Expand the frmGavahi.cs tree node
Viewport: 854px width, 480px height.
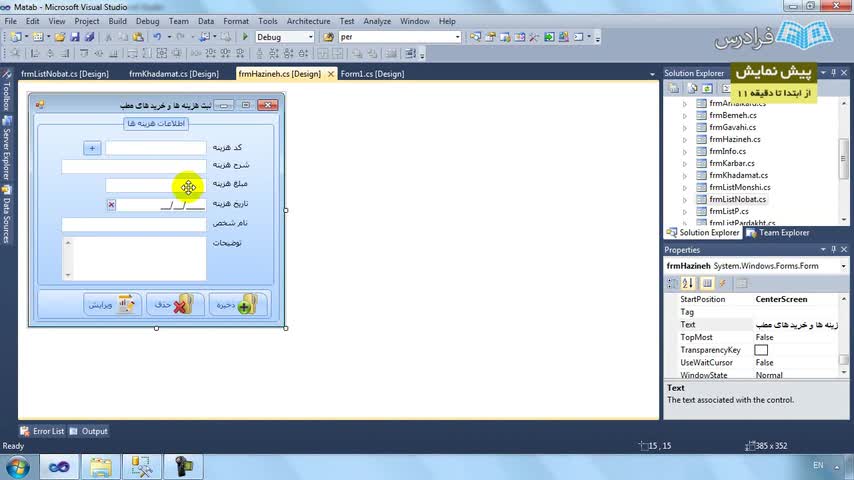(x=685, y=127)
